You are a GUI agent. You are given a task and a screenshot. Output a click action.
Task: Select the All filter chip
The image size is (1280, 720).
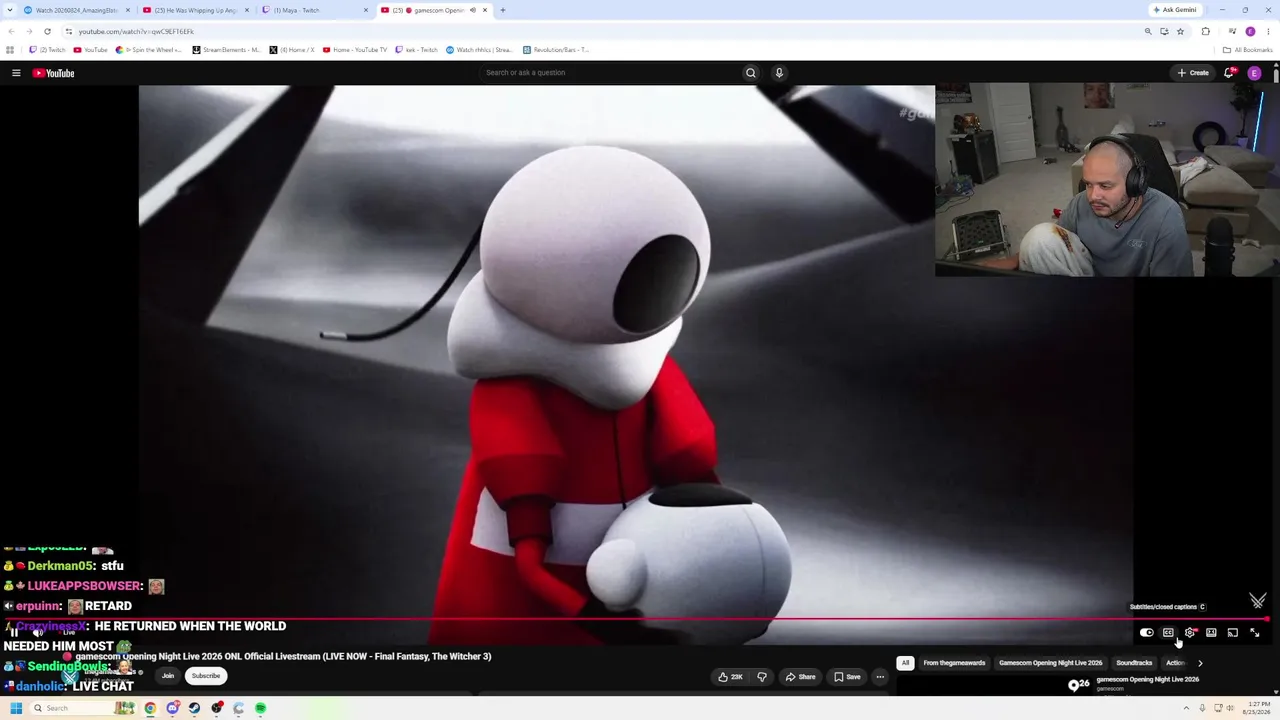[905, 663]
